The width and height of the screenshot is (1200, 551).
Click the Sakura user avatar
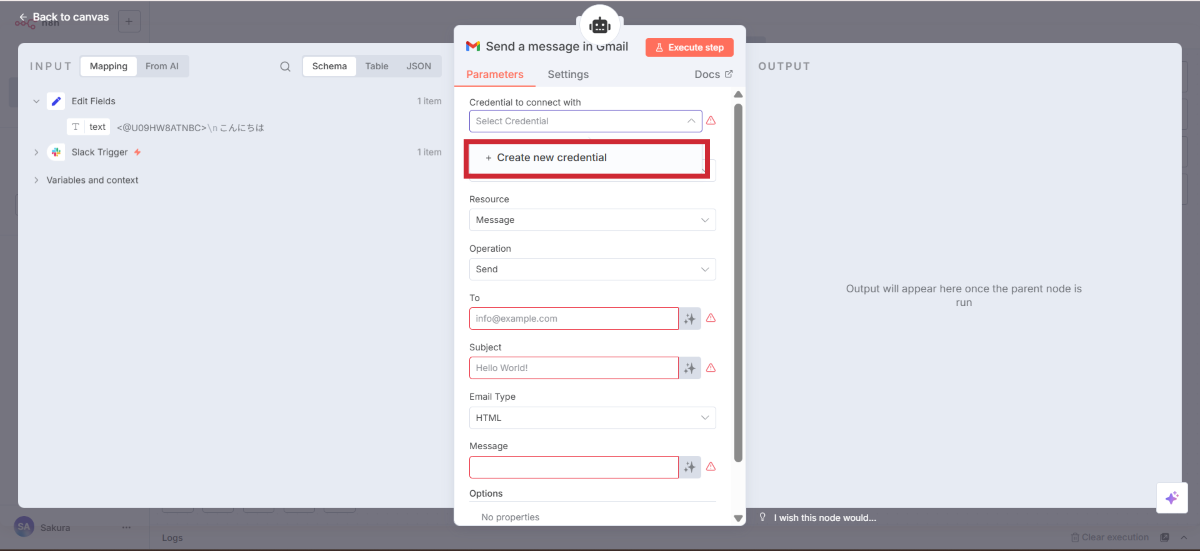click(x=23, y=526)
